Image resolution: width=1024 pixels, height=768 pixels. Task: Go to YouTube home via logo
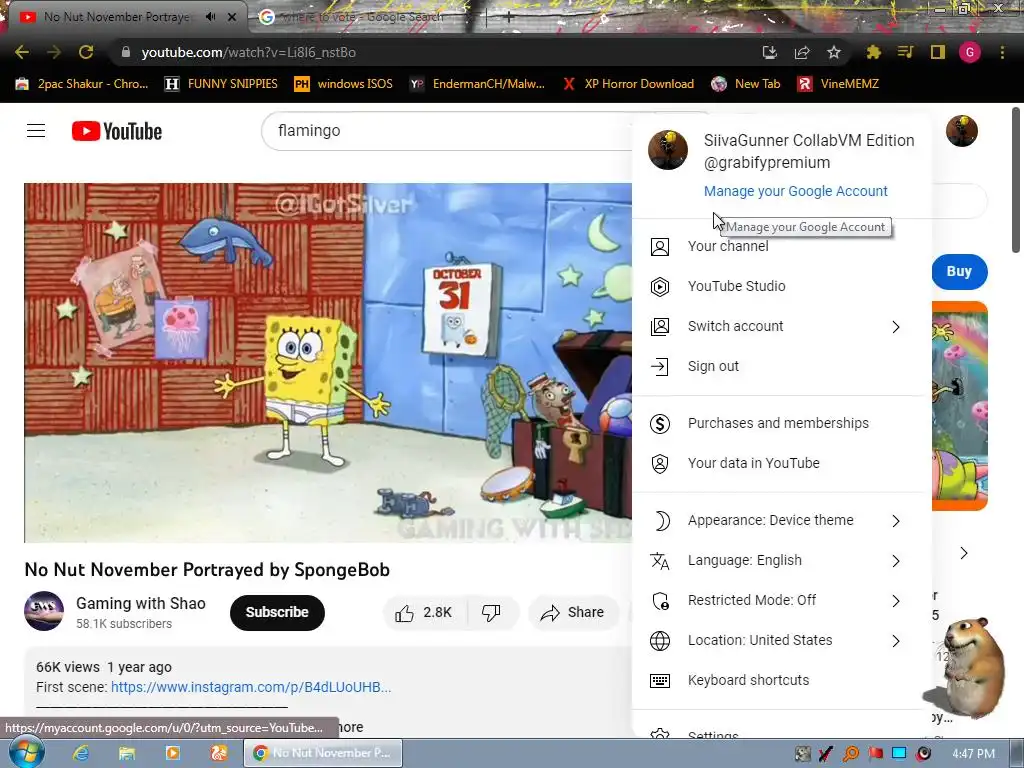(117, 131)
